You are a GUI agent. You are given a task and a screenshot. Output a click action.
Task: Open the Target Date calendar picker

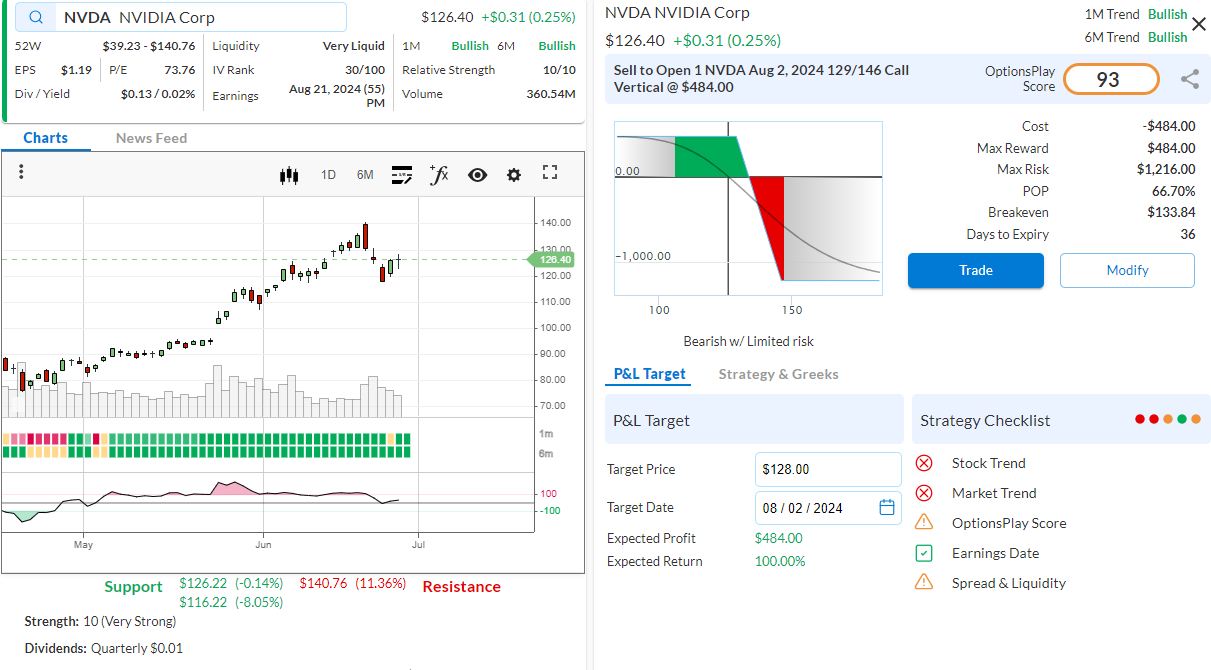point(886,507)
